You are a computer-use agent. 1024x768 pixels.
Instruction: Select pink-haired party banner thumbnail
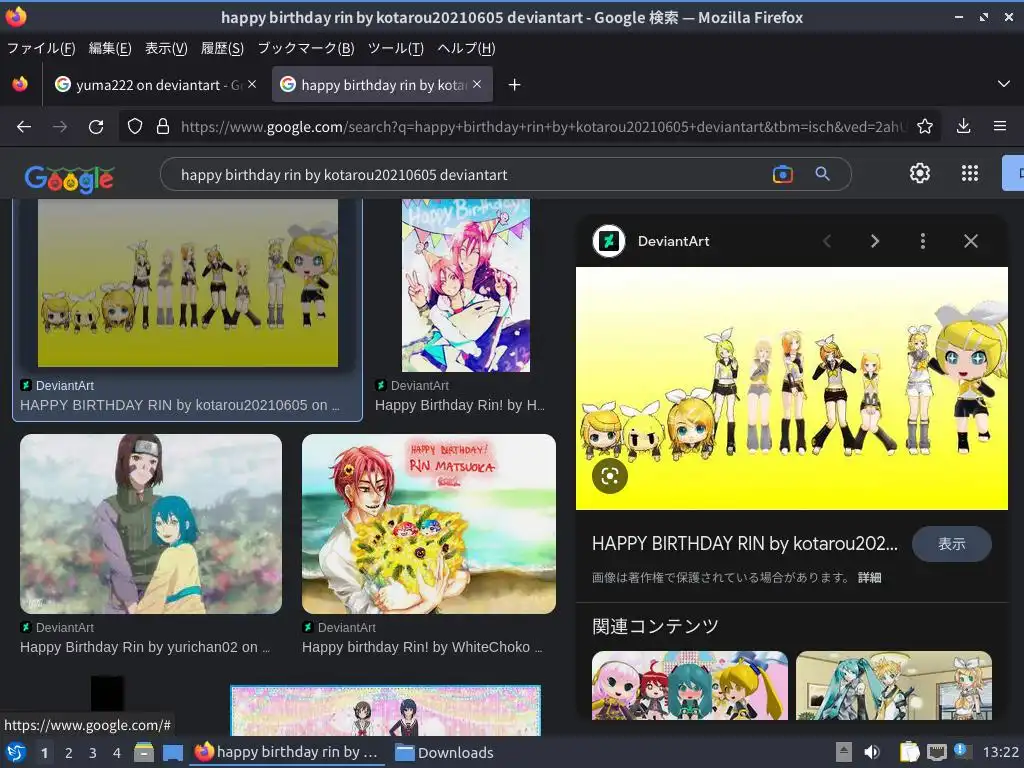click(x=466, y=285)
